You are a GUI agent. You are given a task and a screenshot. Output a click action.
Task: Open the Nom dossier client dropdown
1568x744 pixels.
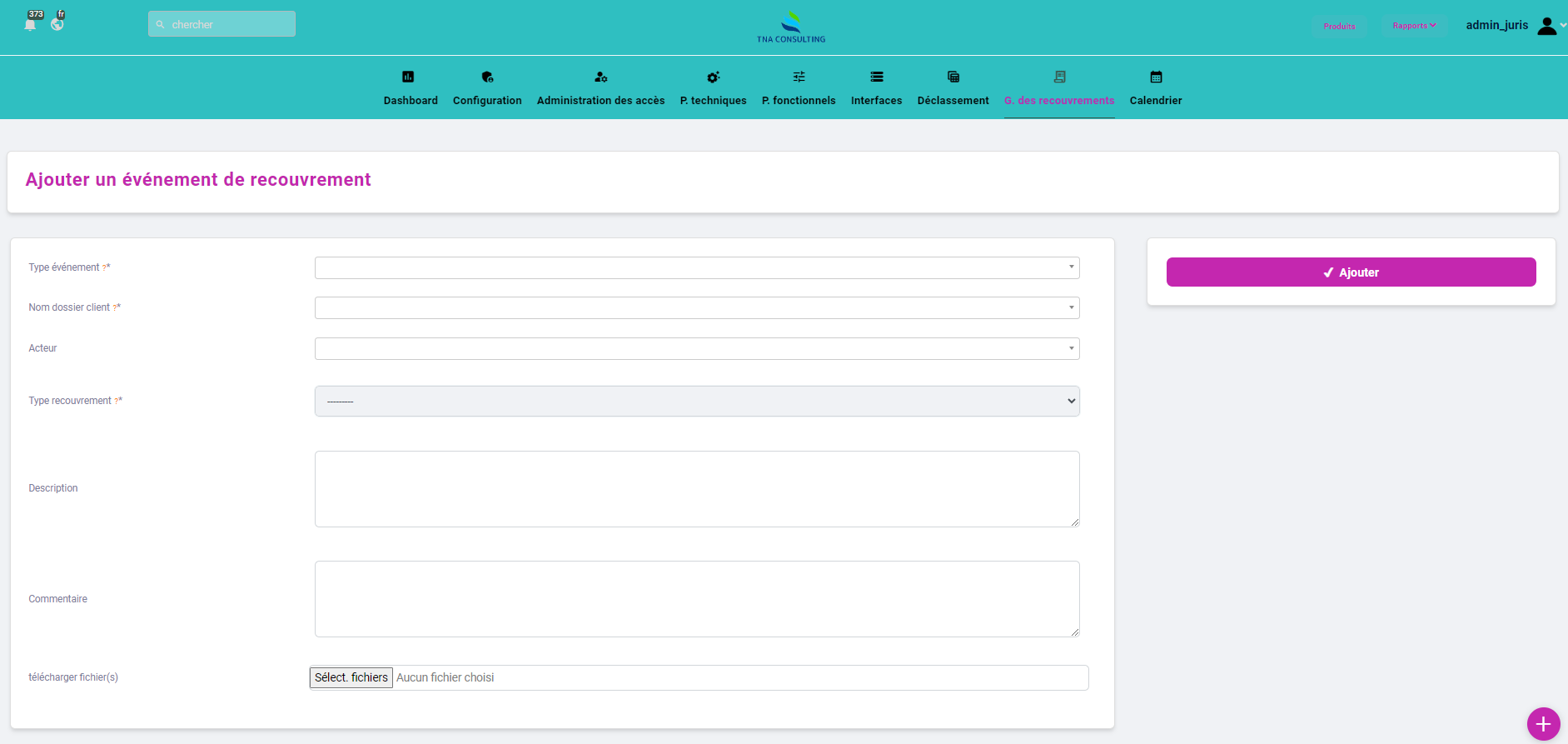point(697,307)
